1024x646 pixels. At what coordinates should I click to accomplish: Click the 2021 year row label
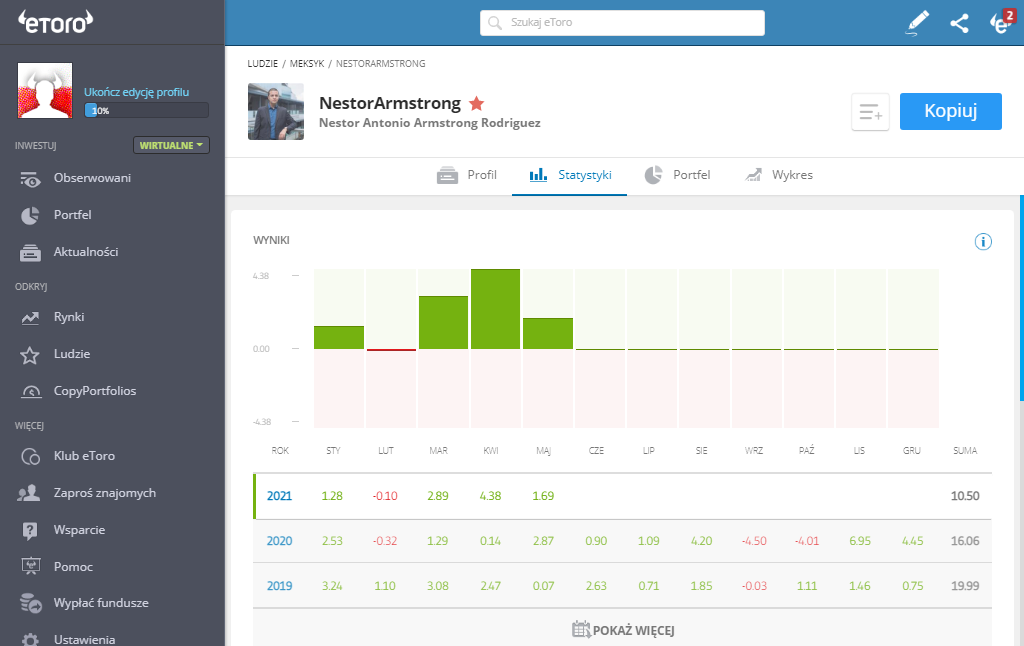pyautogui.click(x=280, y=496)
